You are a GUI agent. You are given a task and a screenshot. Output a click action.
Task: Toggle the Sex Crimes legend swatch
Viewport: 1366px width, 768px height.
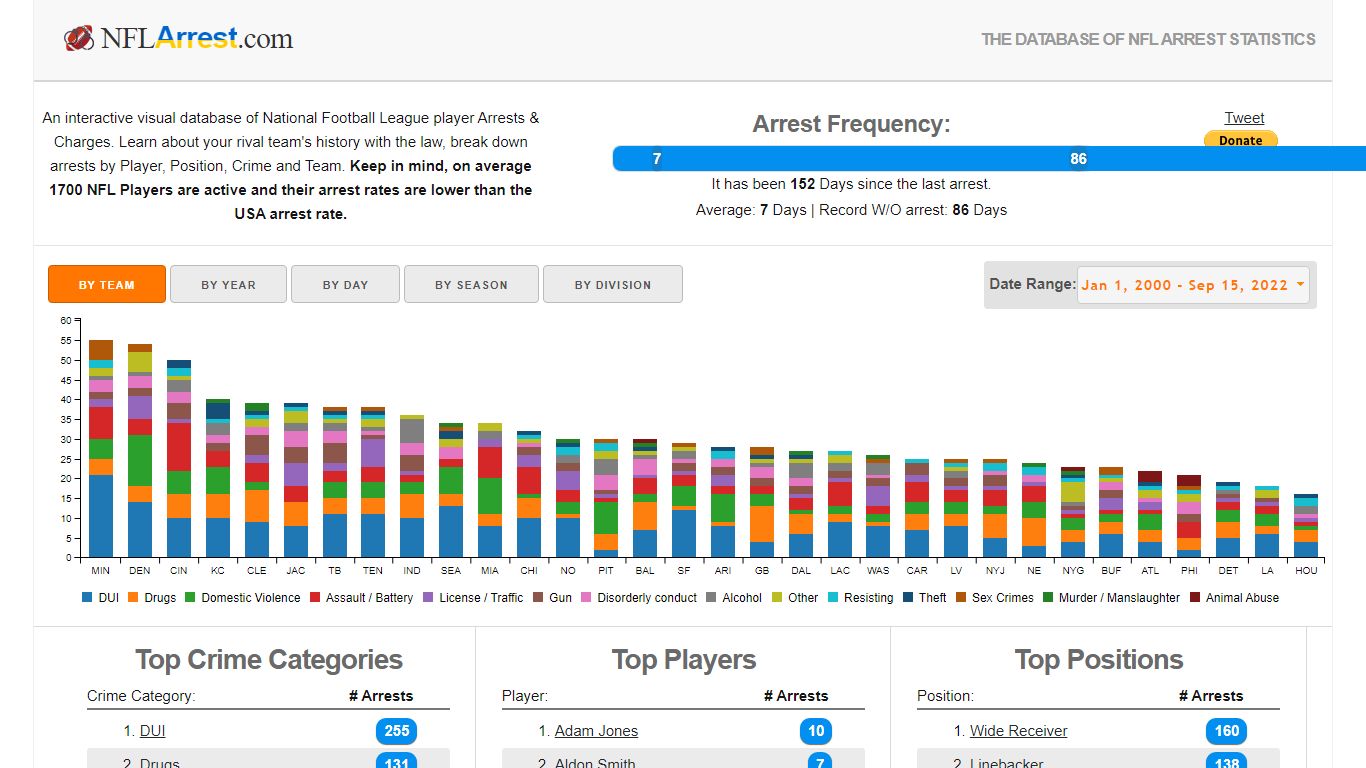tap(961, 597)
